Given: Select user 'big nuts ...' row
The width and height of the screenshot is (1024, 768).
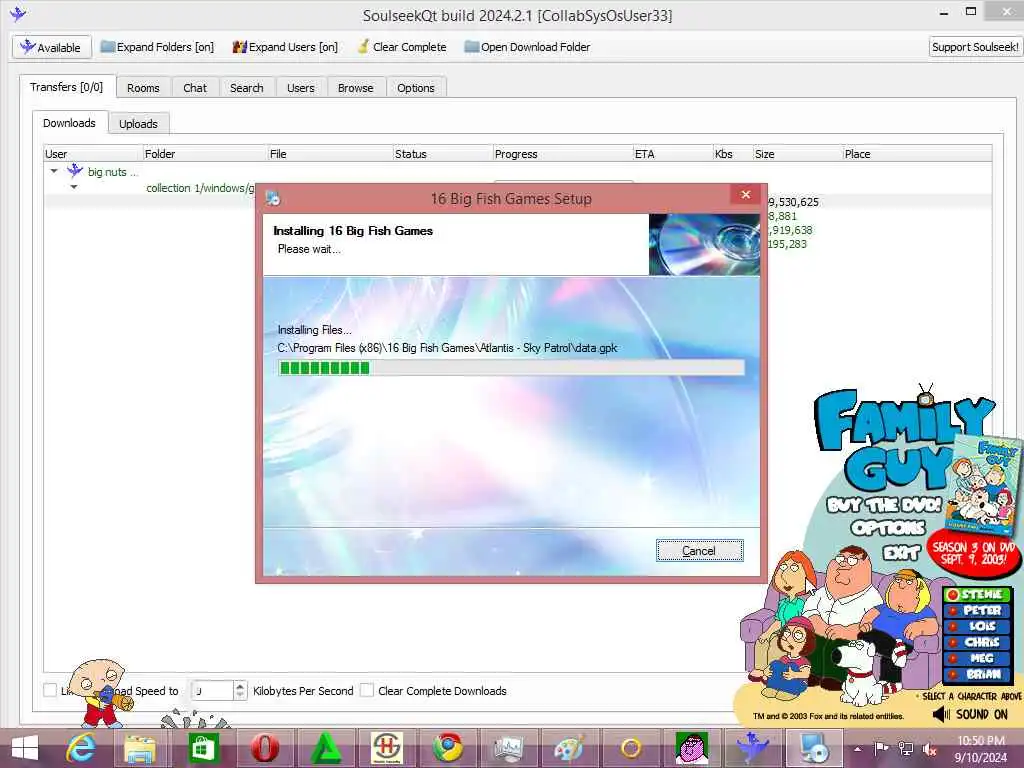Looking at the screenshot, I should click(112, 172).
